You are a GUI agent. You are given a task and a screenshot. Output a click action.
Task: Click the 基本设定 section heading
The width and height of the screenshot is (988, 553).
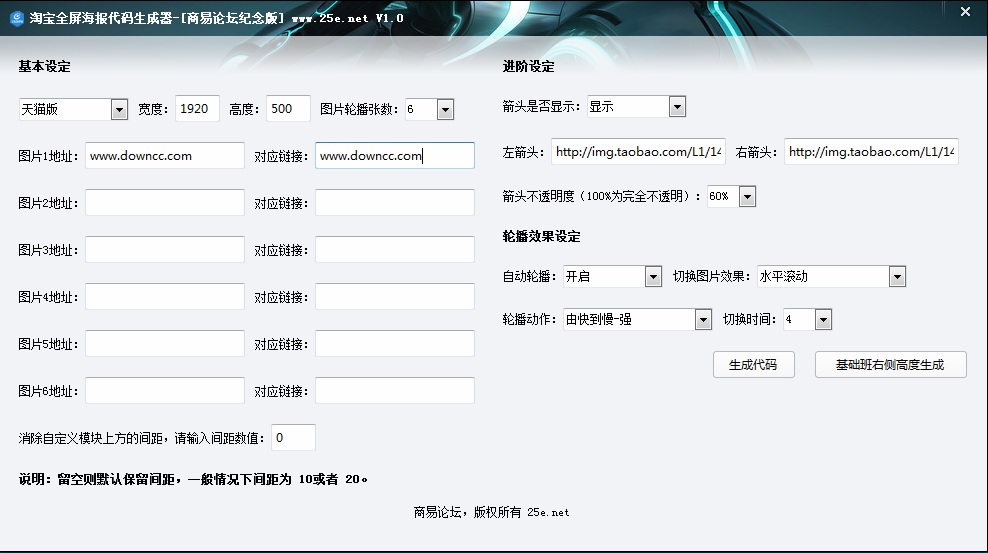[44, 67]
